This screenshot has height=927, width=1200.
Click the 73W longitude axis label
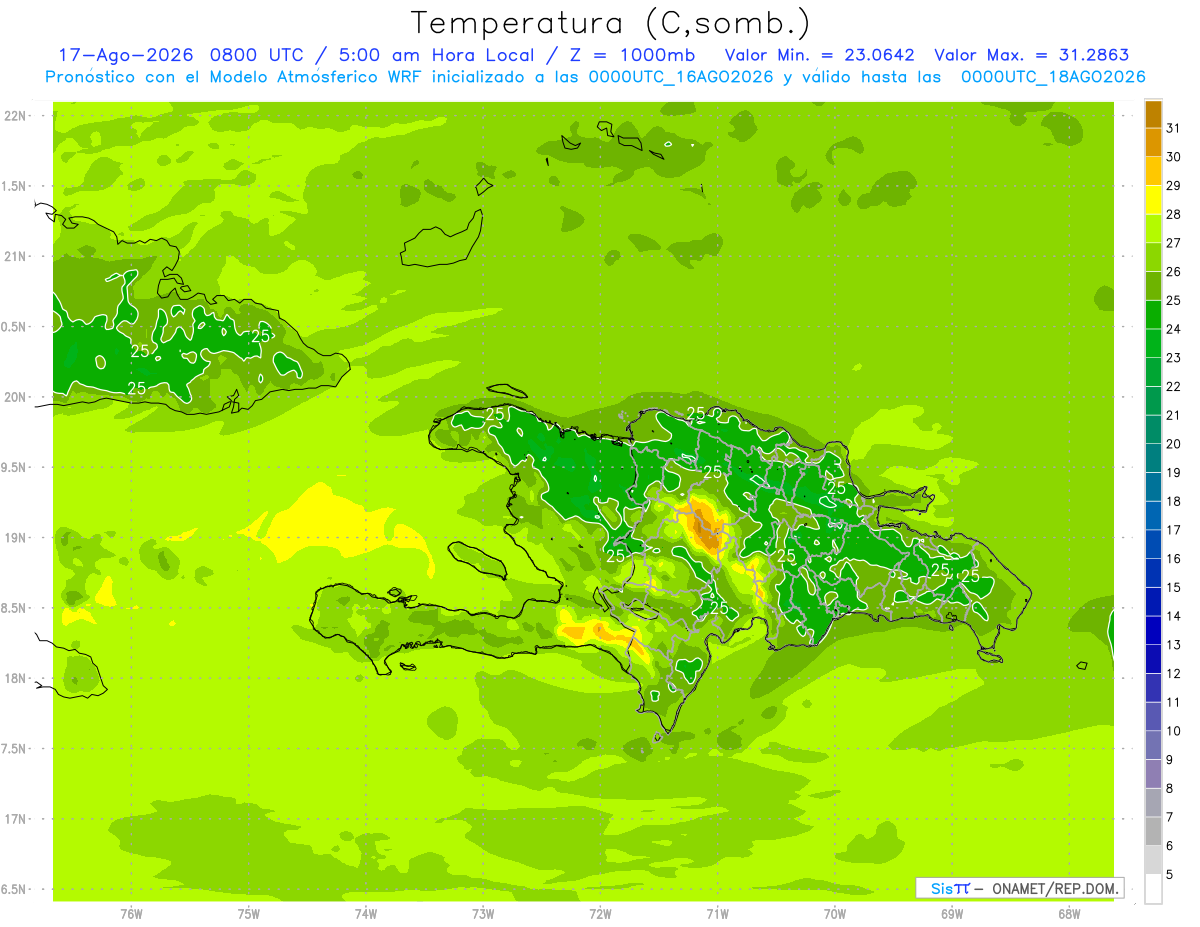(x=483, y=914)
